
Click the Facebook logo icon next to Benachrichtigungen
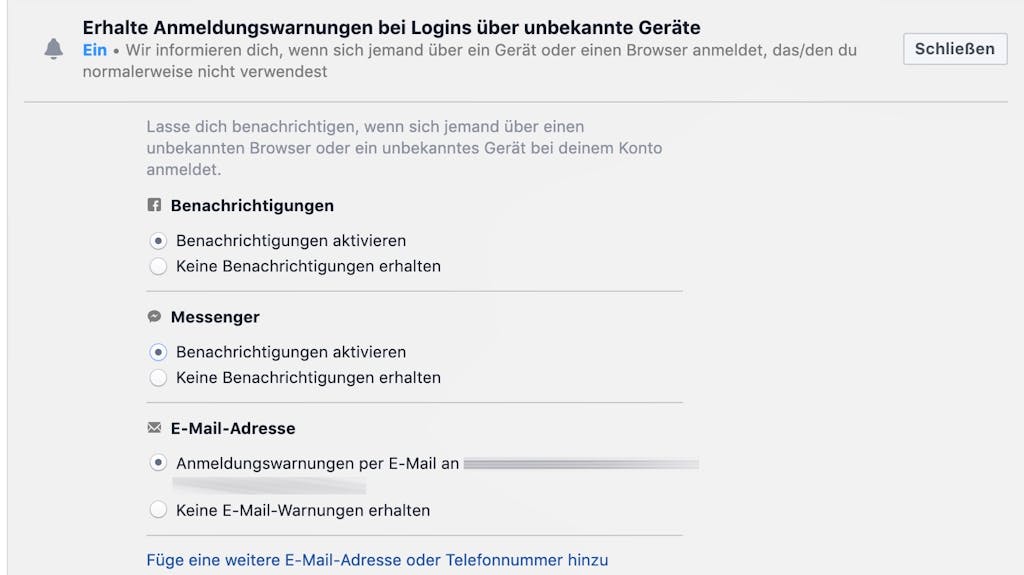click(154, 205)
